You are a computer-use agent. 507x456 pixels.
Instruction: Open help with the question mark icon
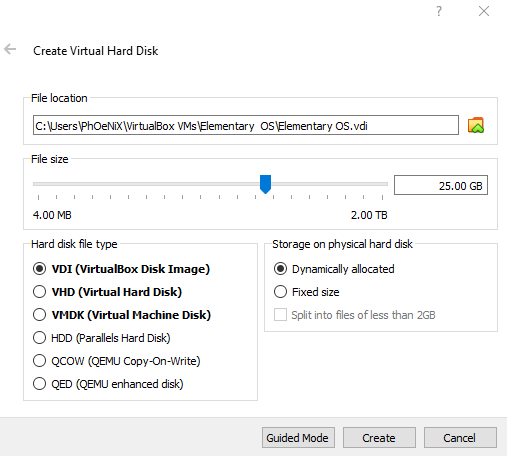[x=439, y=11]
